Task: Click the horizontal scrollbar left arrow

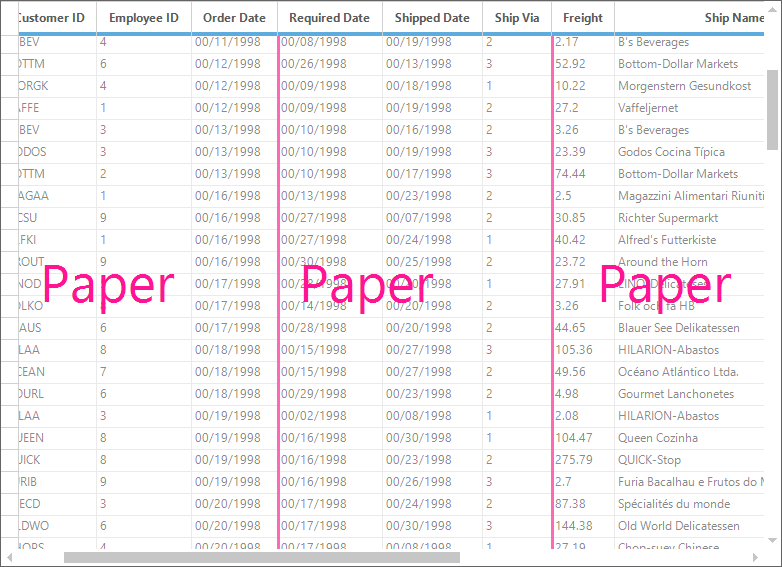Action: 9,557
